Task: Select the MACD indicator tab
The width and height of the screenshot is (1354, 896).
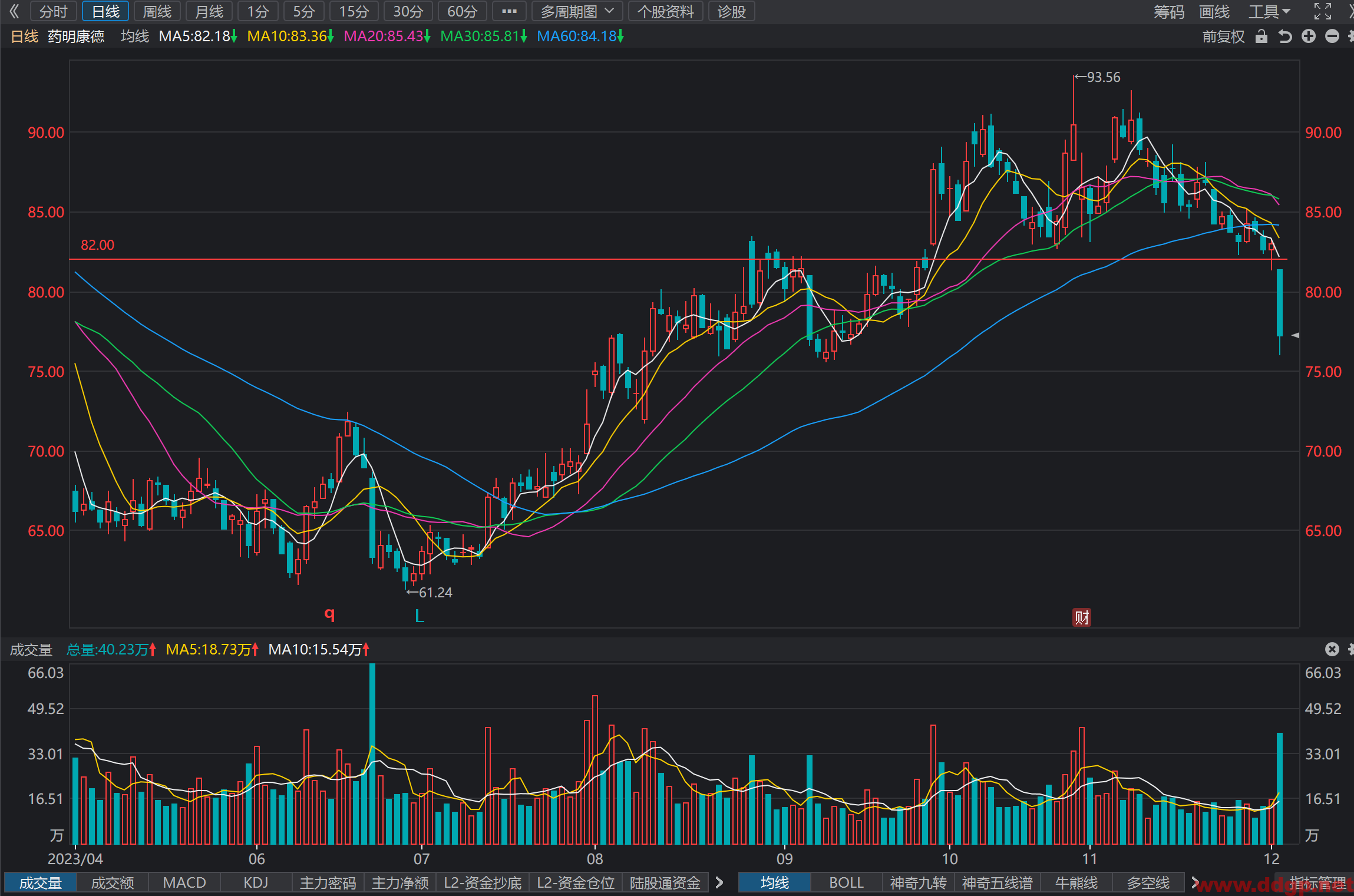Action: click(184, 882)
